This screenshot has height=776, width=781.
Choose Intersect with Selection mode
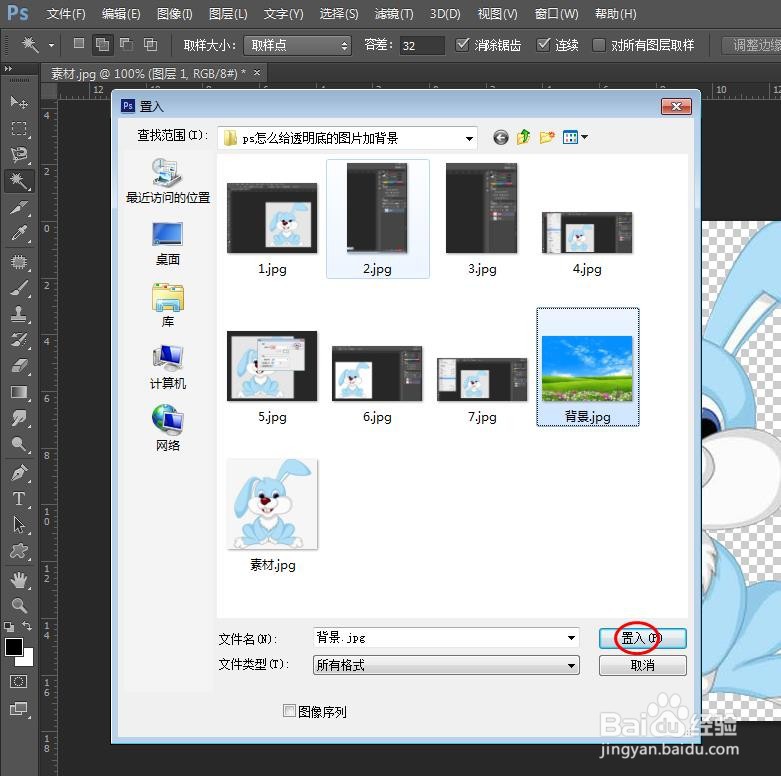(150, 44)
